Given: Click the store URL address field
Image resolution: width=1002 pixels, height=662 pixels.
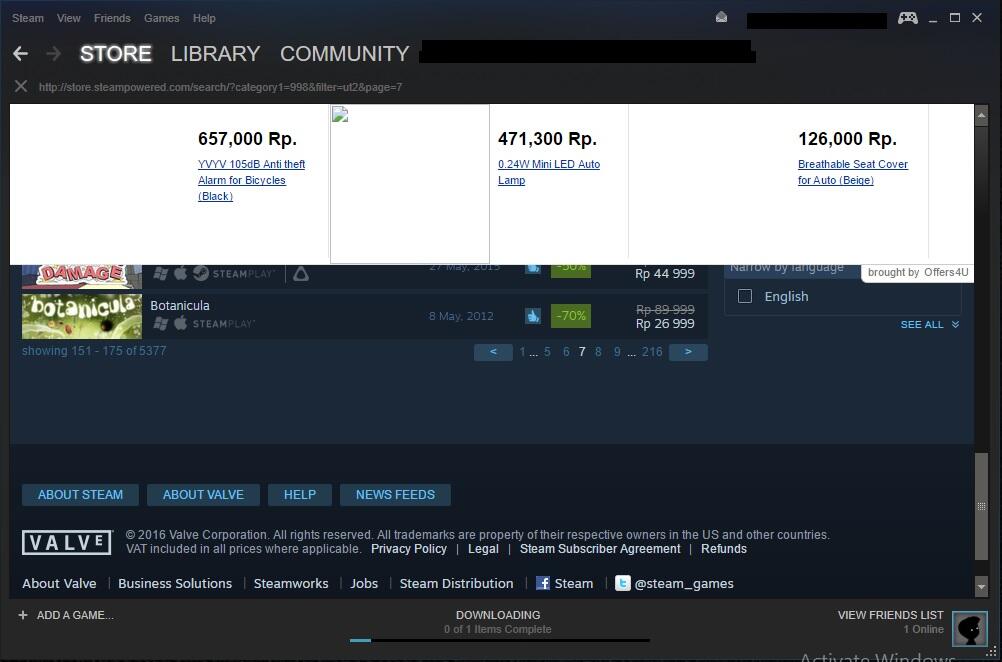Looking at the screenshot, I should pos(220,87).
